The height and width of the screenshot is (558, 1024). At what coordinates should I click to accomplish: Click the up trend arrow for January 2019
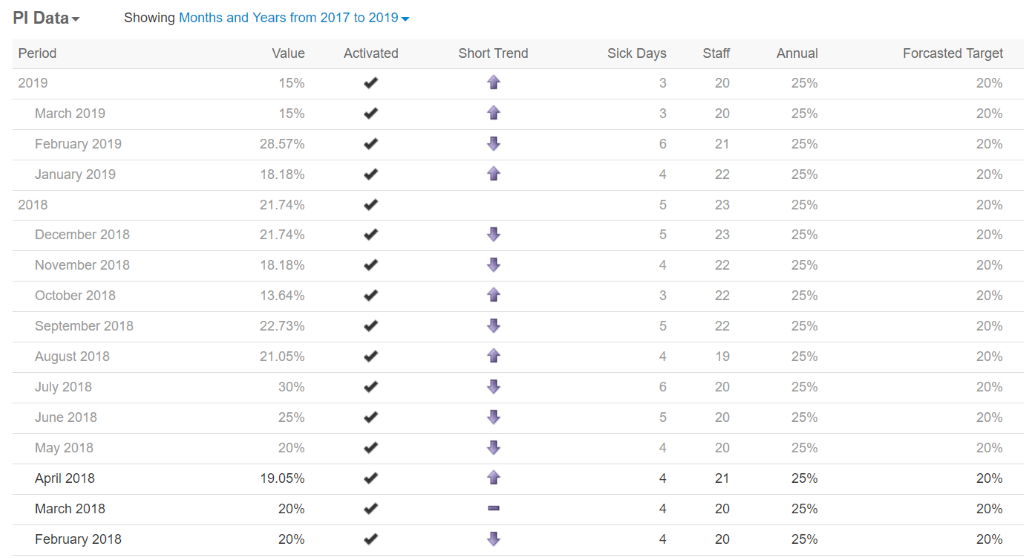click(494, 174)
